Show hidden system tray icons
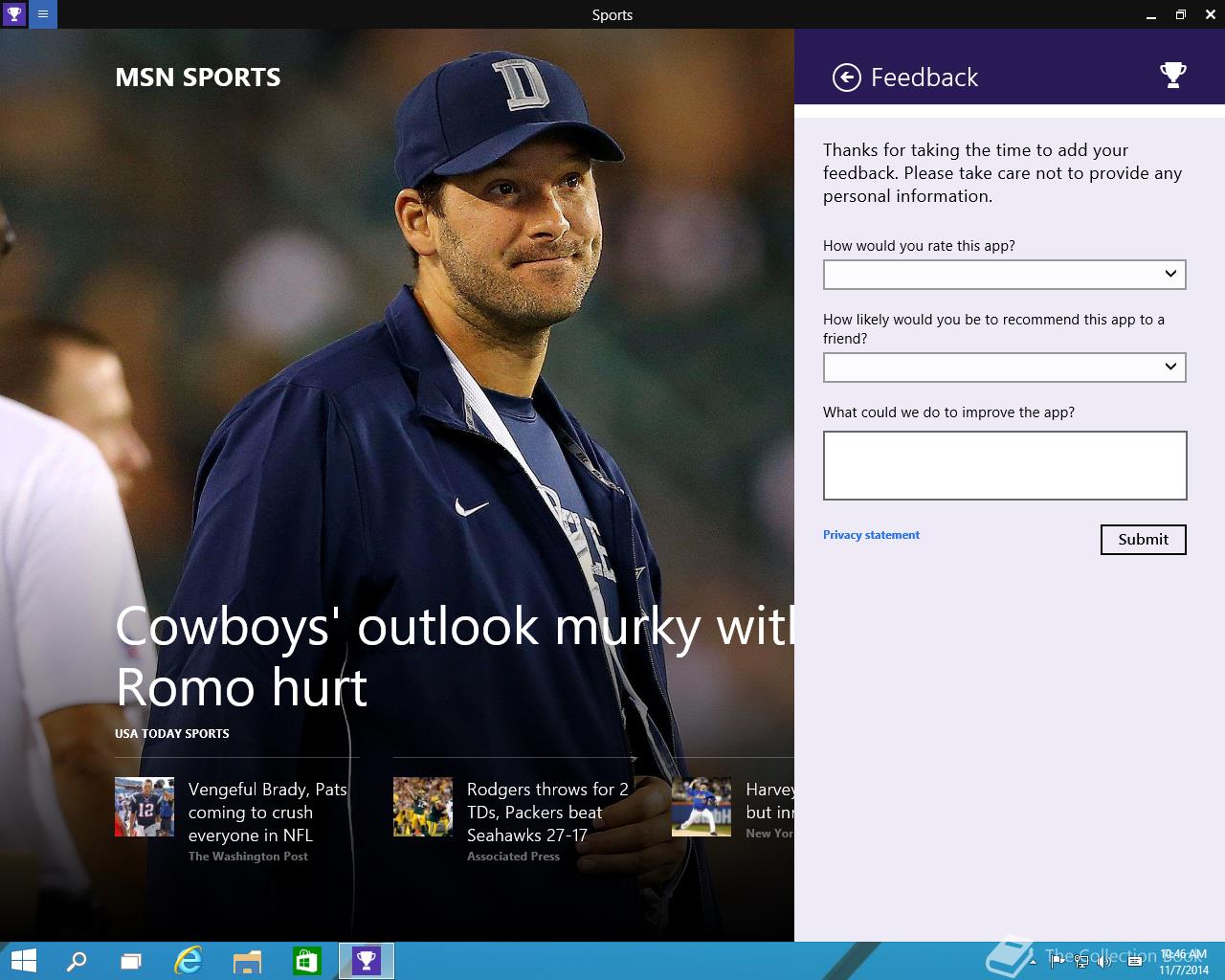The width and height of the screenshot is (1225, 980). point(1033,961)
